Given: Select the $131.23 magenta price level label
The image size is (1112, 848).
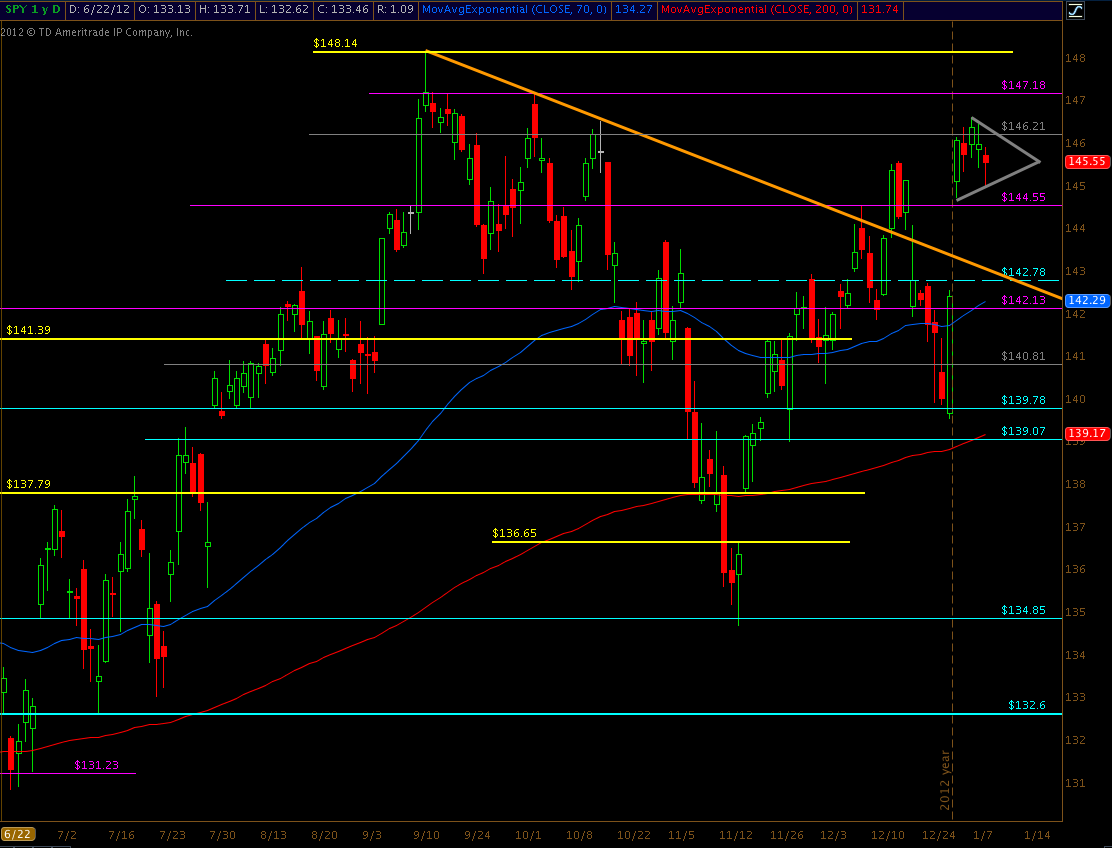Looking at the screenshot, I should (x=96, y=765).
